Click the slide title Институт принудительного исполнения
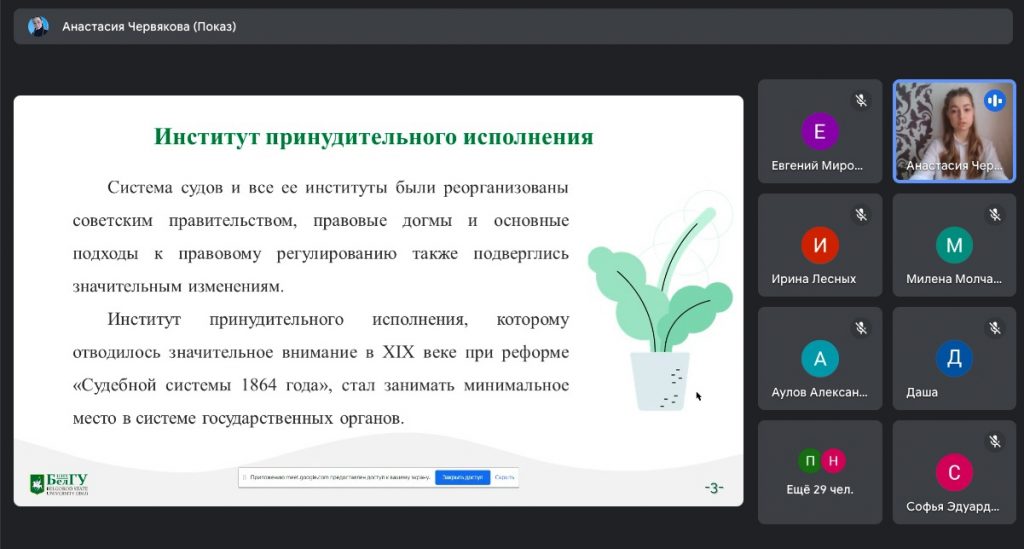 pyautogui.click(x=374, y=136)
